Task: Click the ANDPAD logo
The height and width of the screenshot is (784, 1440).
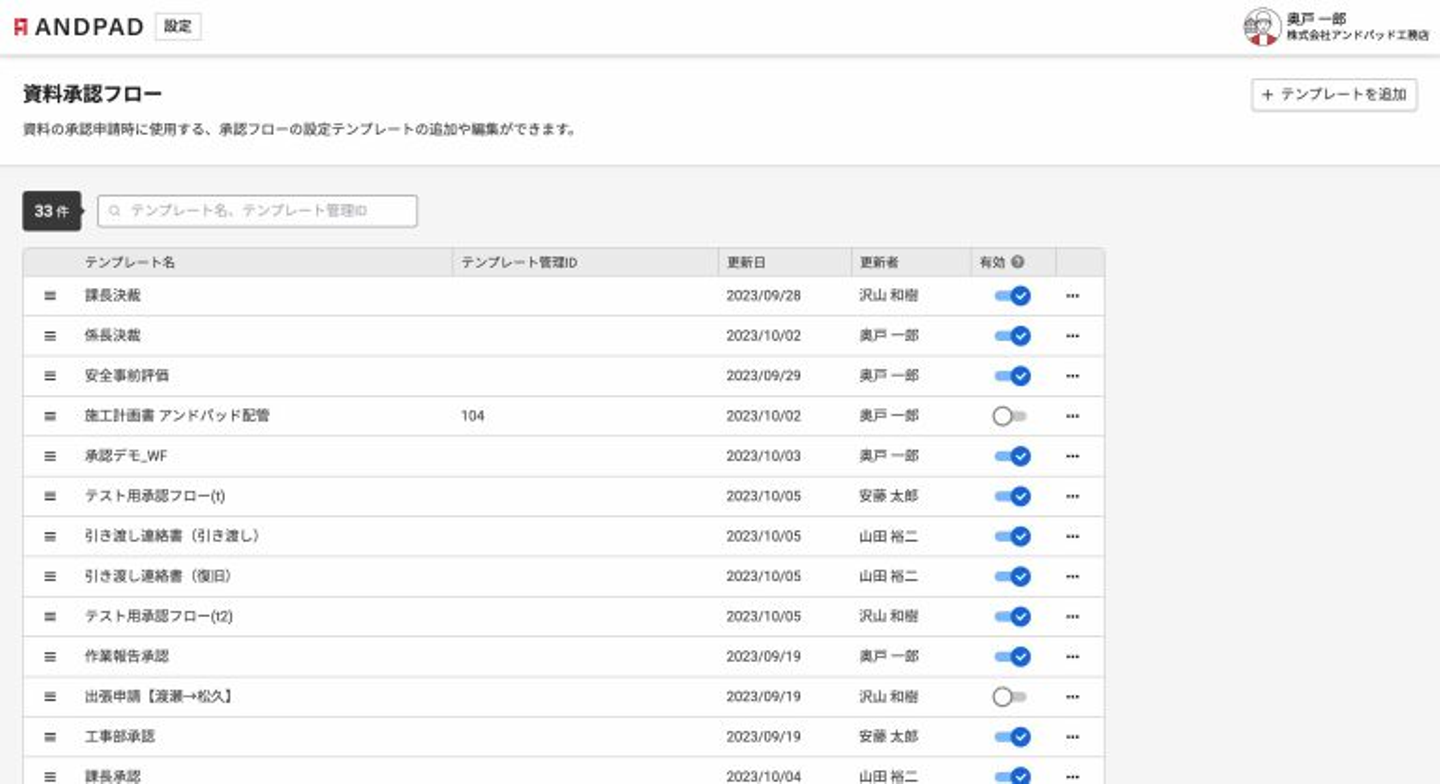Action: click(x=79, y=27)
